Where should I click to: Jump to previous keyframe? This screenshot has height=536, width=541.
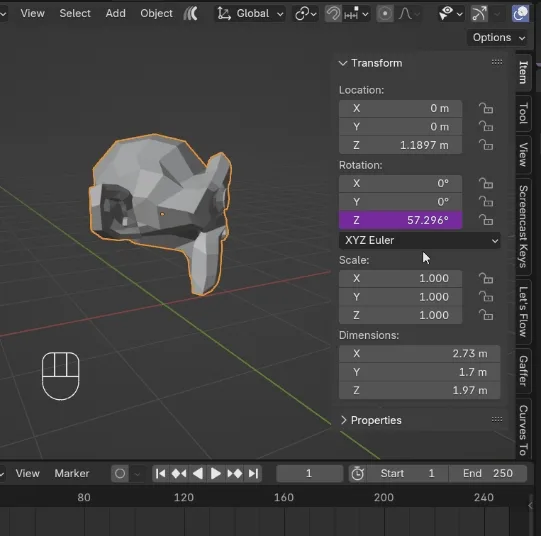click(179, 474)
